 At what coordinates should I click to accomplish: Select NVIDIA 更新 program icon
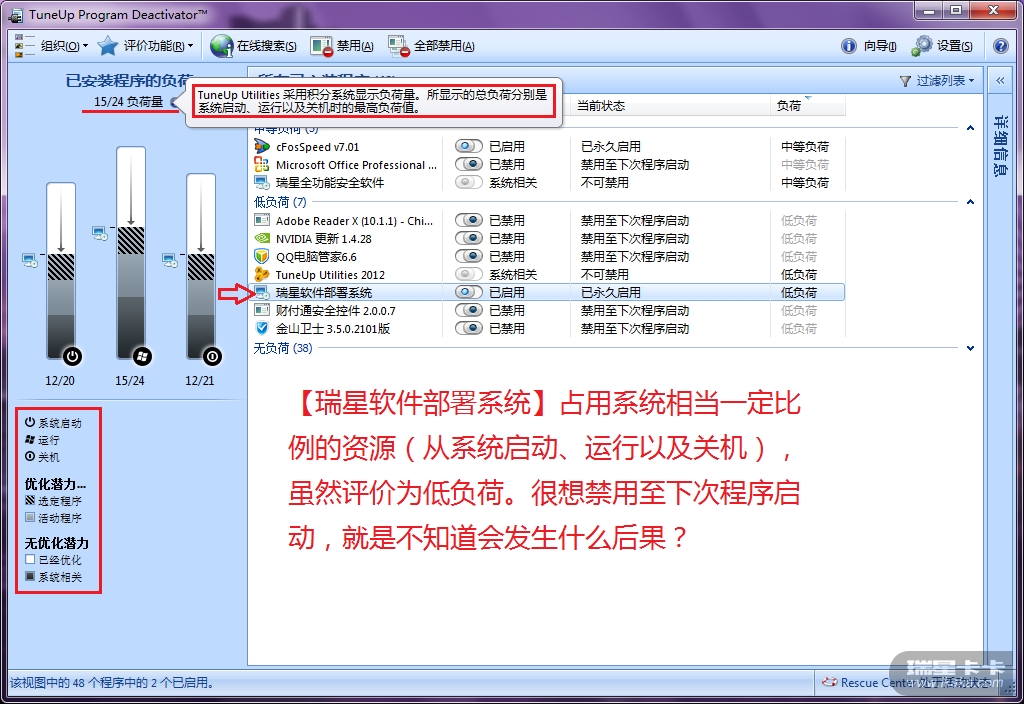point(262,238)
